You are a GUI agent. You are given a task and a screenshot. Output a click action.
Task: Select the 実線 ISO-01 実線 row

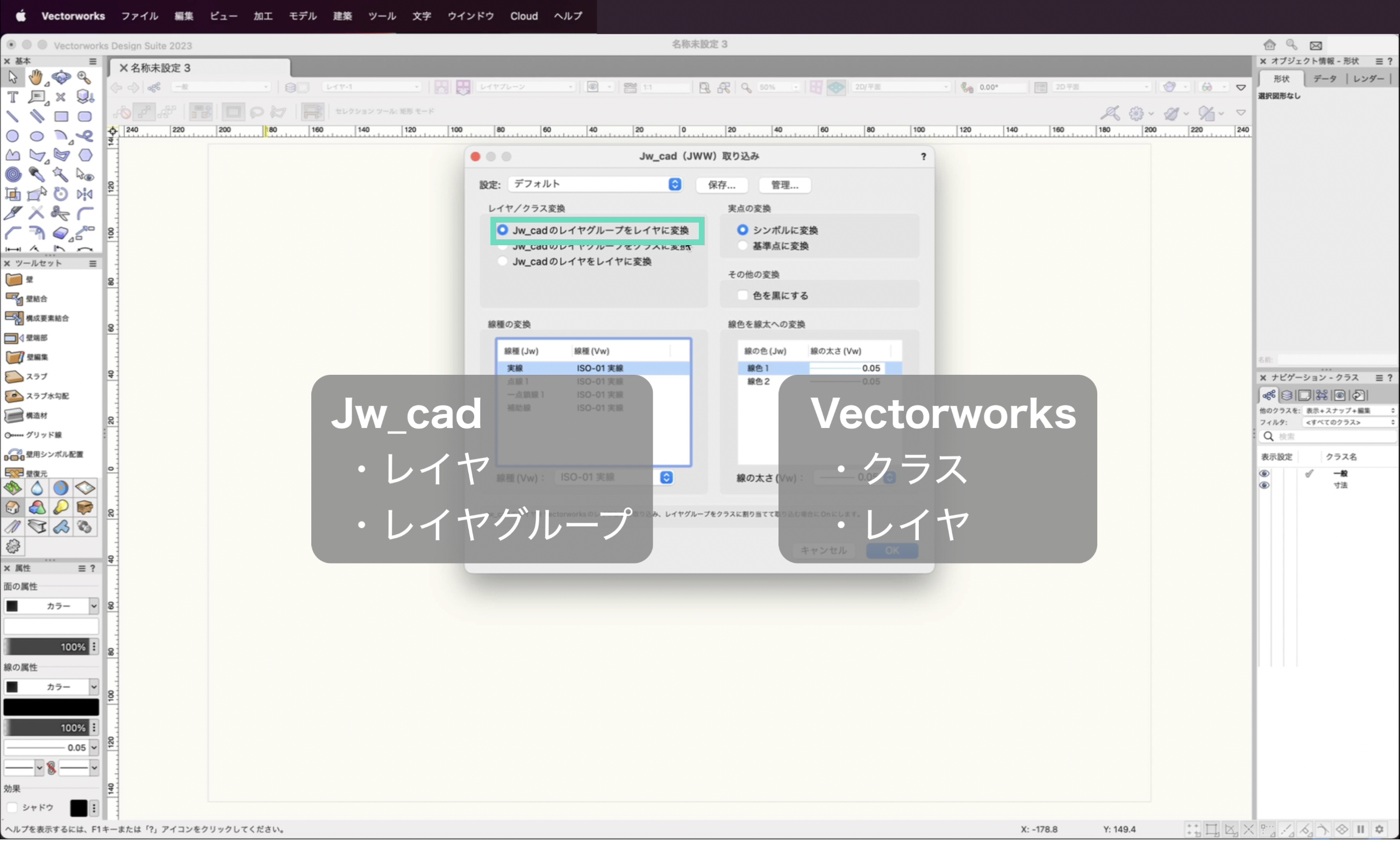(593, 368)
